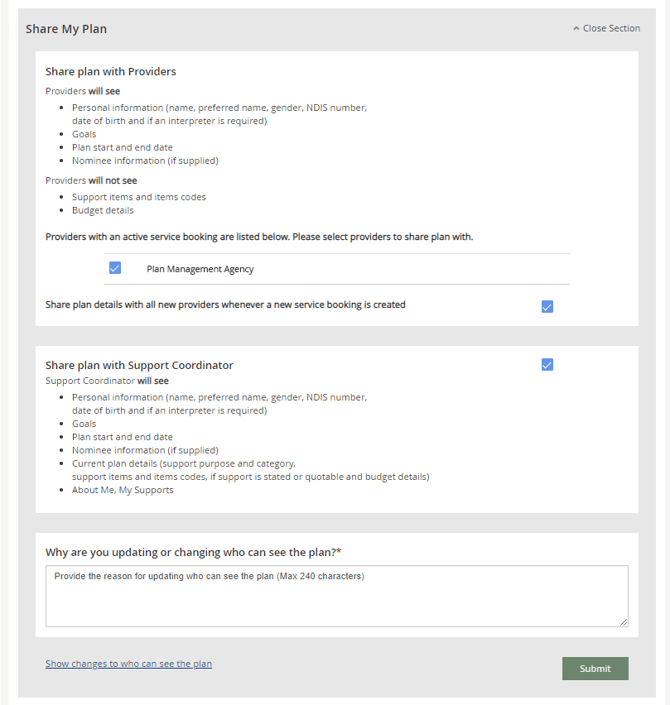Click 'Providers with an active service booking' instruction

[259, 237]
